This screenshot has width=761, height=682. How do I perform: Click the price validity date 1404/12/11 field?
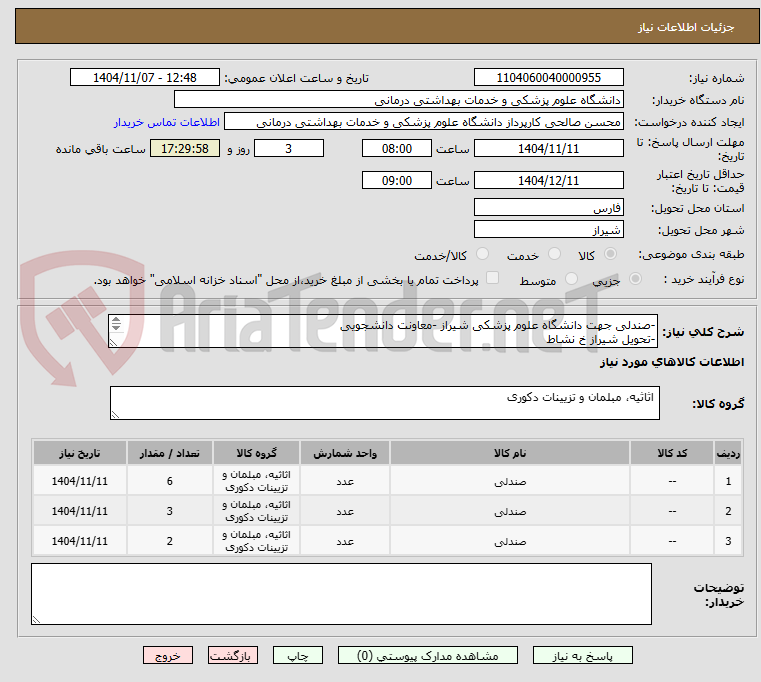click(x=548, y=180)
